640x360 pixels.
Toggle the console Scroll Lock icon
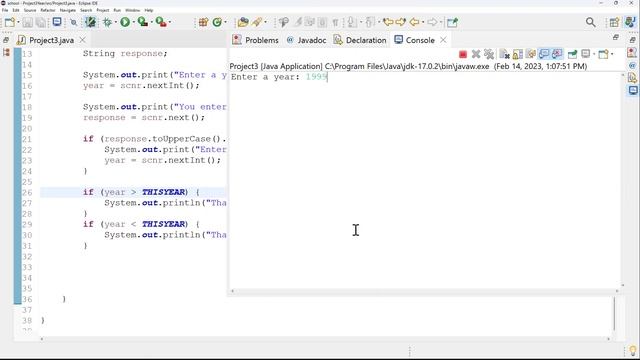pos(518,54)
